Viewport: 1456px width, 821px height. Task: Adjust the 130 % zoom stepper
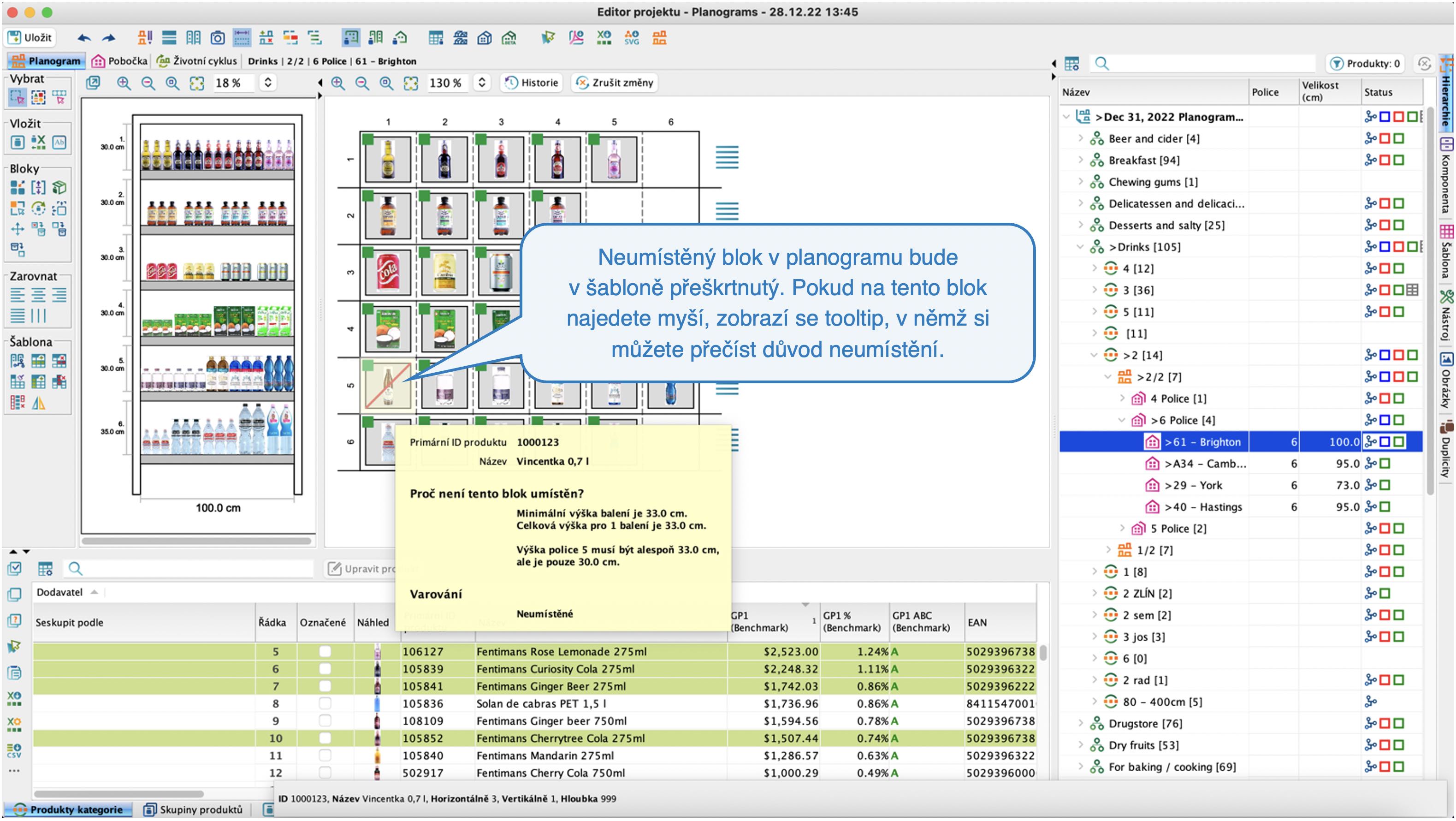pyautogui.click(x=481, y=83)
